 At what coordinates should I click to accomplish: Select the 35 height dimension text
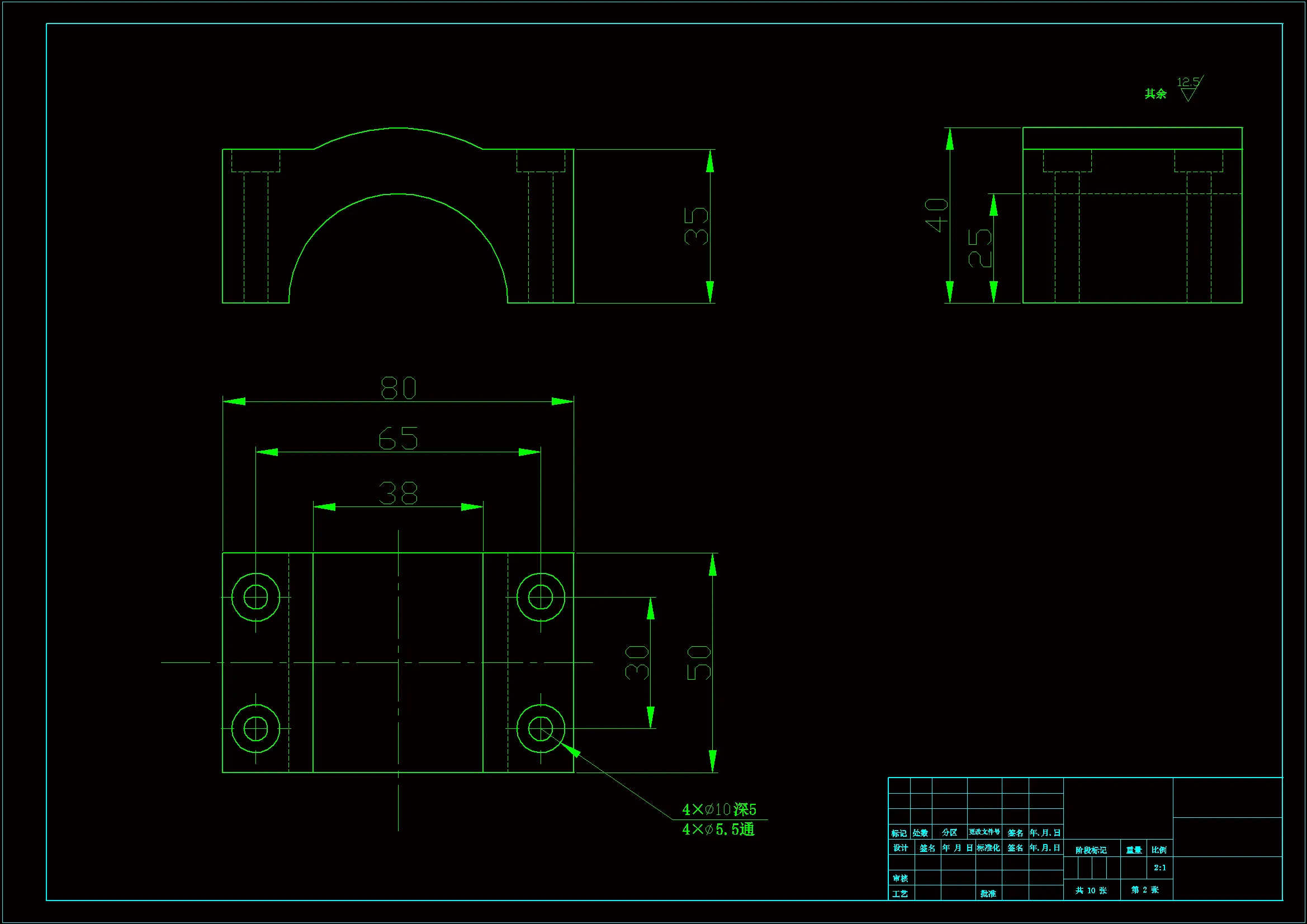(696, 226)
